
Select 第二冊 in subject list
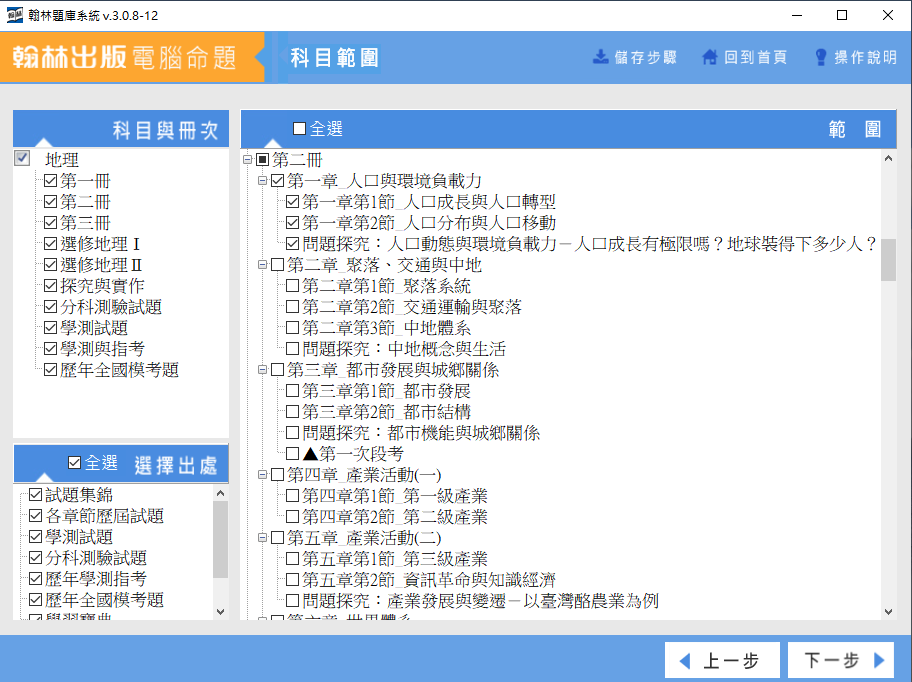(85, 202)
